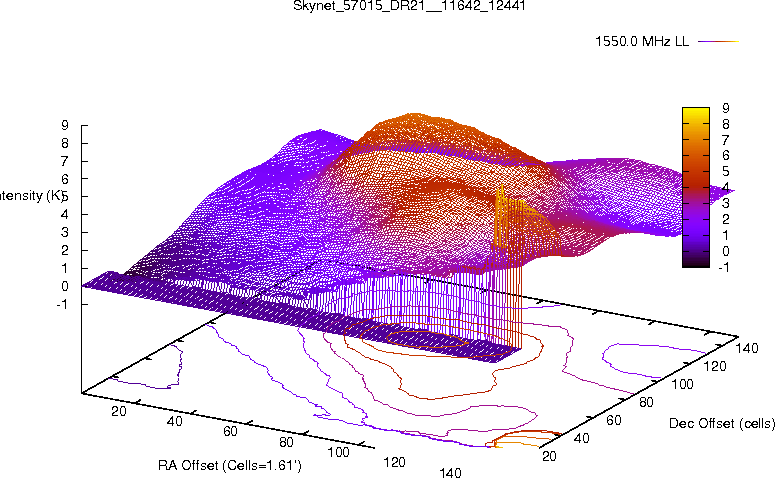Pick tick 20 on the Dec Offset axis
The width and height of the screenshot is (775, 478).
tap(549, 456)
